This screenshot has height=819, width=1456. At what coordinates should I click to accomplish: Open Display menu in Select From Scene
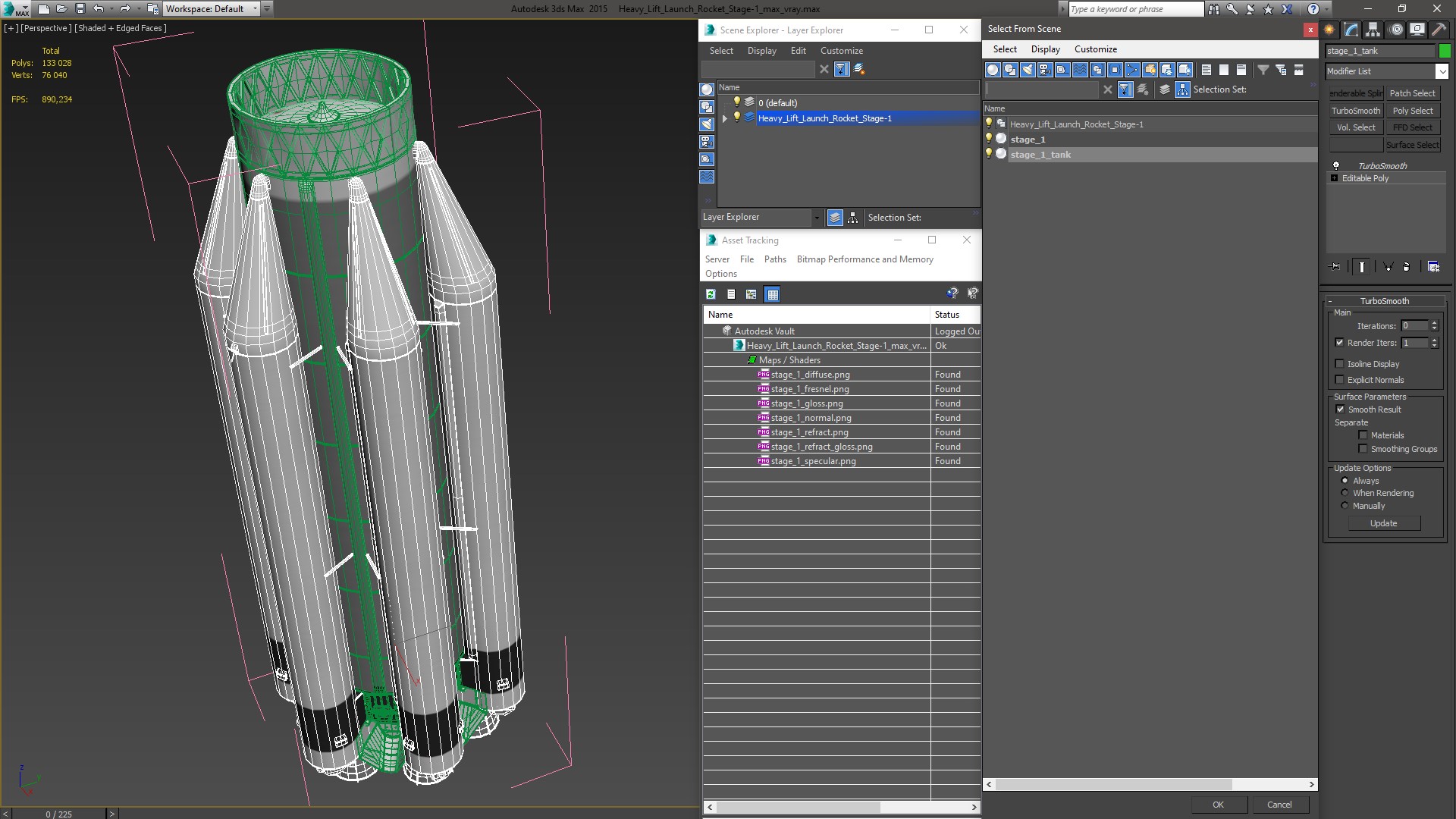[x=1045, y=49]
